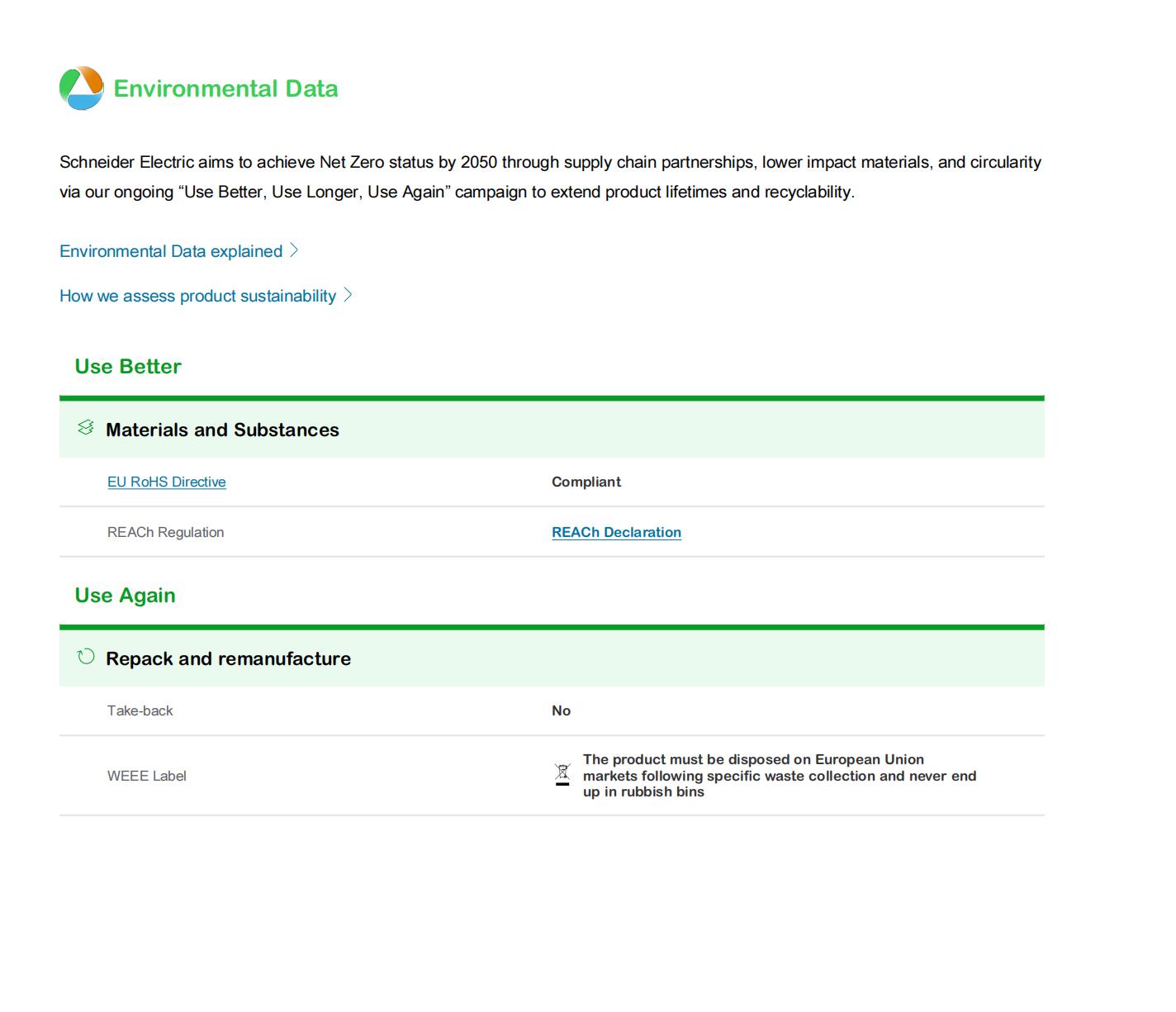Click the Materials and Substances section header

pyautogui.click(x=222, y=430)
